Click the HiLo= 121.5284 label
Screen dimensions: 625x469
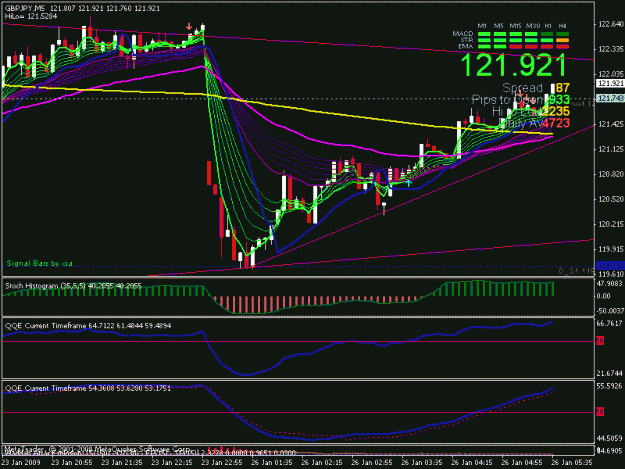click(31, 16)
